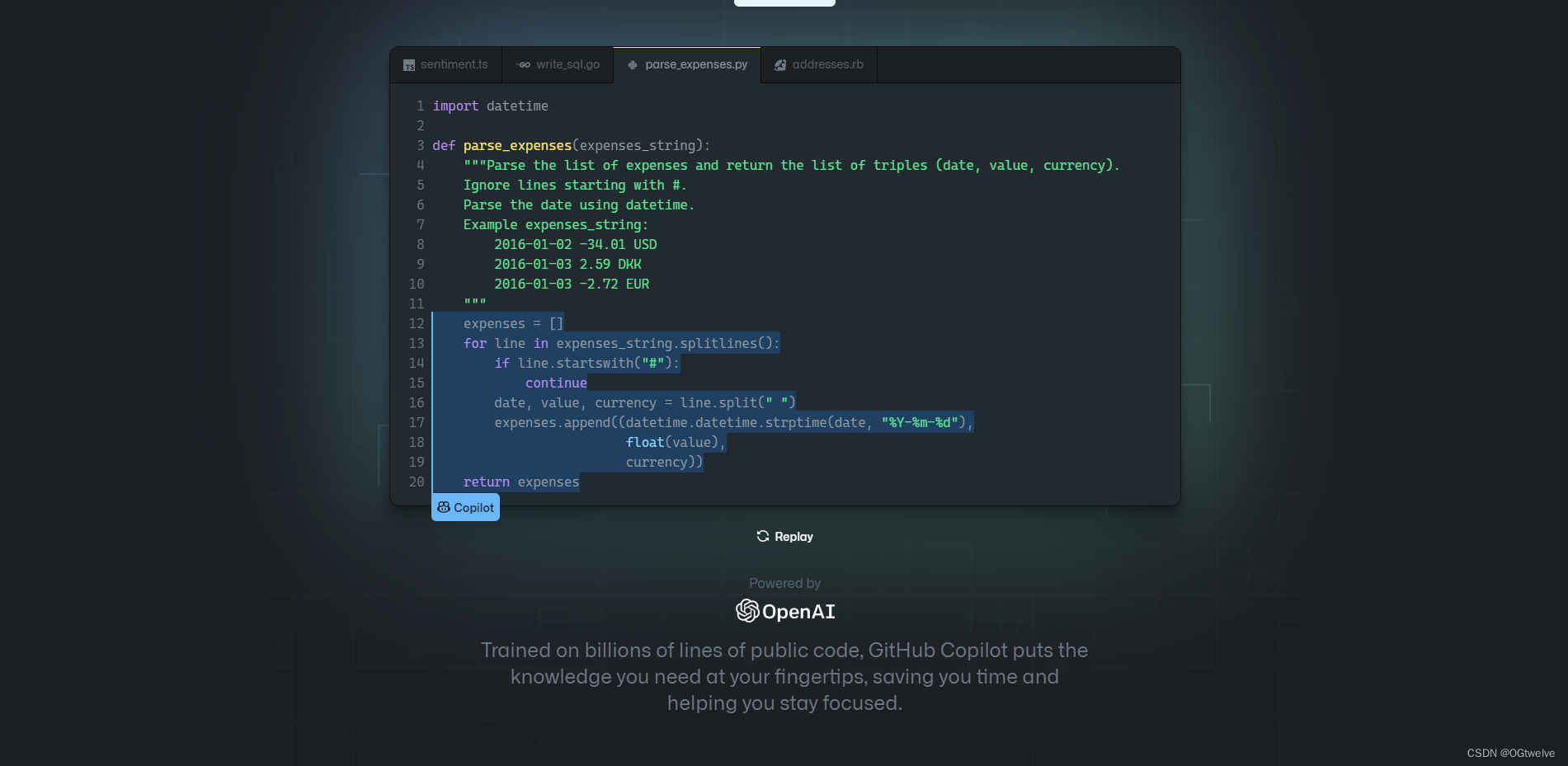
Task: Click the 'continue' statement
Action: 556,383
